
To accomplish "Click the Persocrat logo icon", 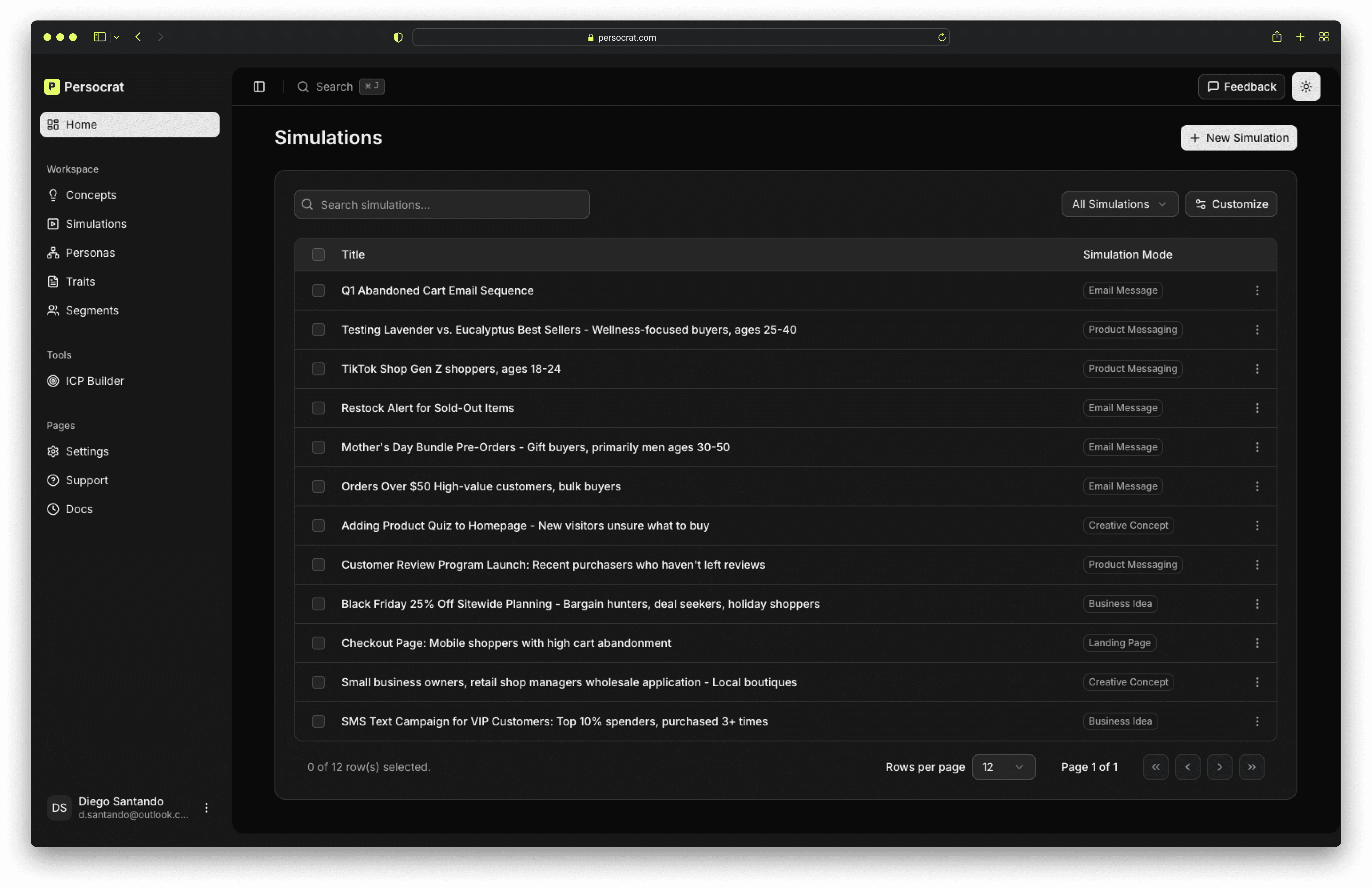I will [x=52, y=86].
